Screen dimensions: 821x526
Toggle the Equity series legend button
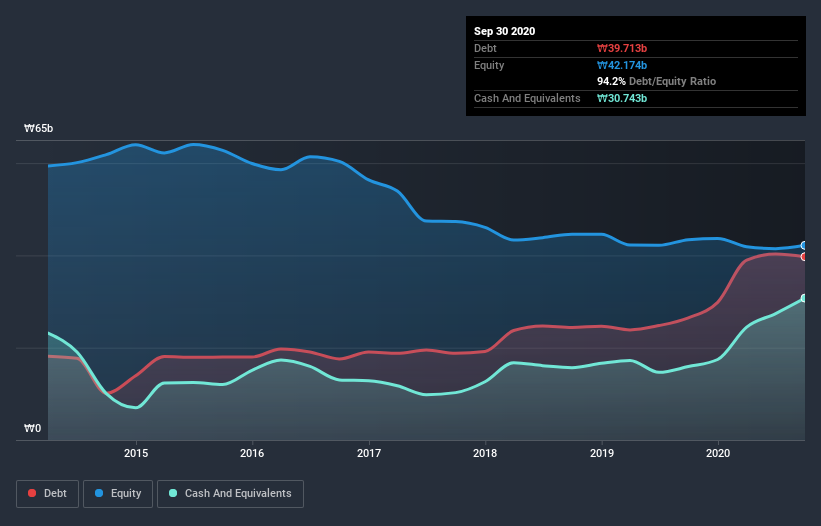click(118, 494)
